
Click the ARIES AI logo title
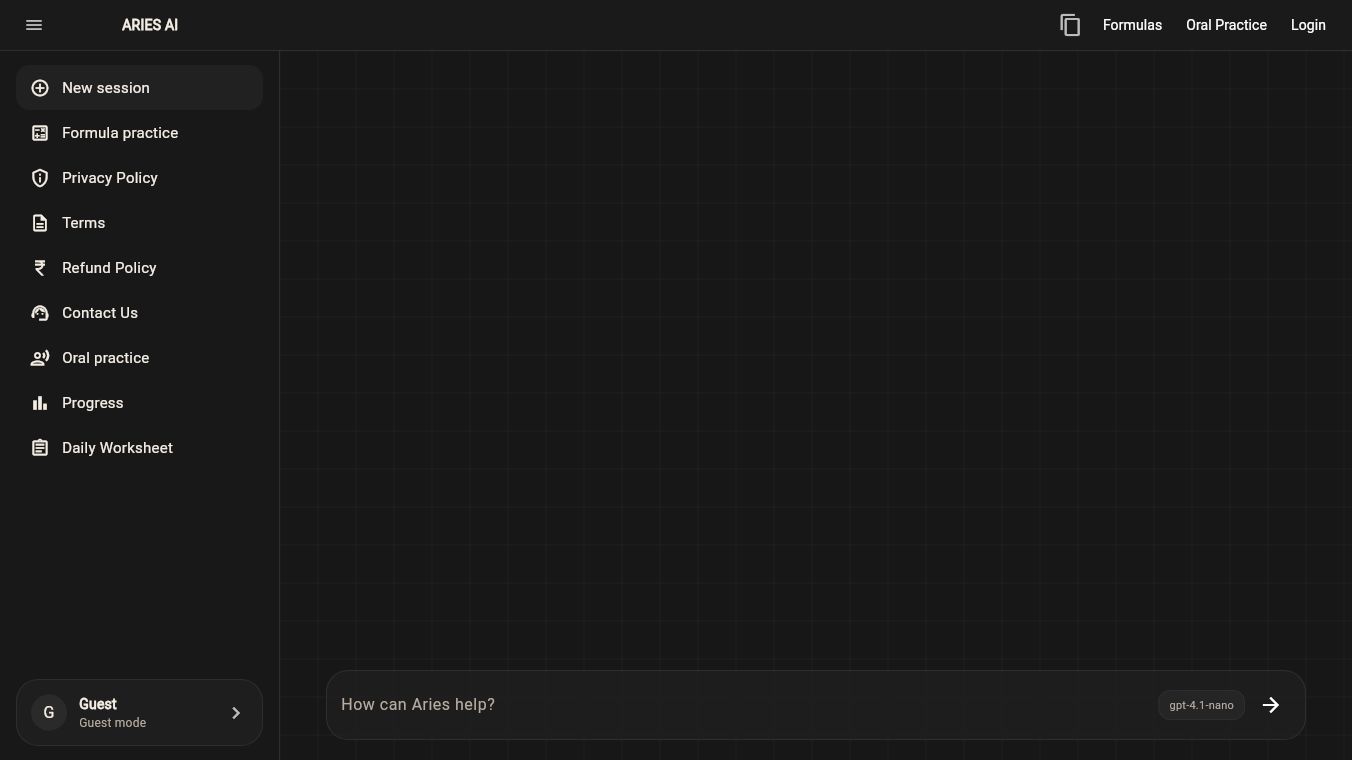[x=150, y=25]
